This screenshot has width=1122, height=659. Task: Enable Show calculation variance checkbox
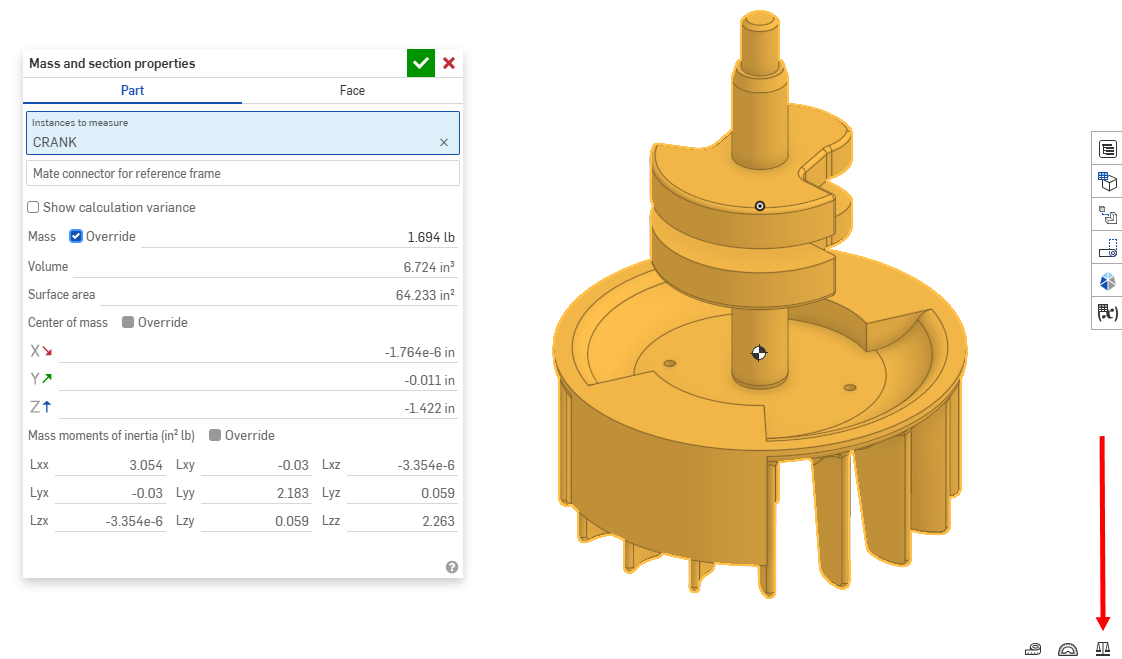34,208
